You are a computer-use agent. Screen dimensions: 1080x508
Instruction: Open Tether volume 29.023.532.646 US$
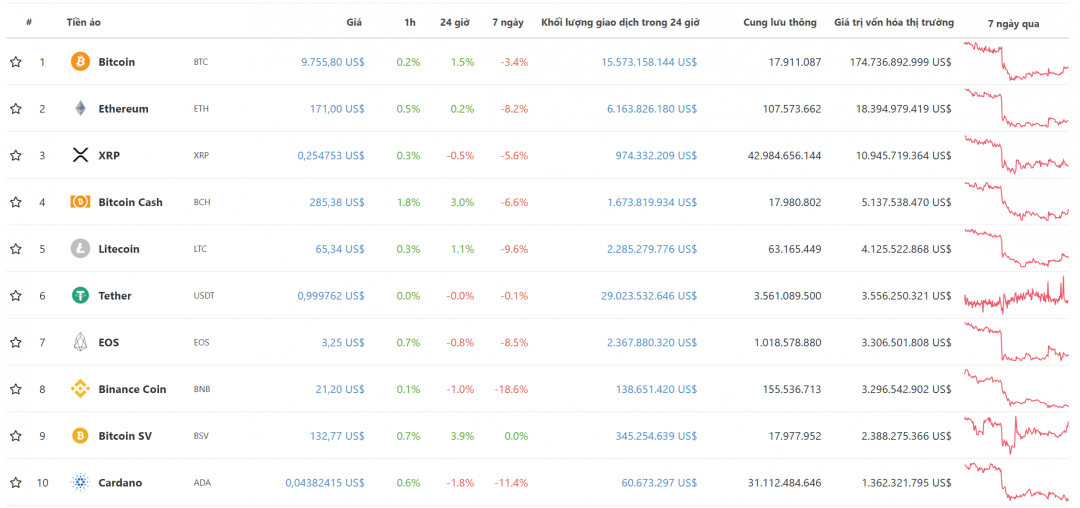649,296
